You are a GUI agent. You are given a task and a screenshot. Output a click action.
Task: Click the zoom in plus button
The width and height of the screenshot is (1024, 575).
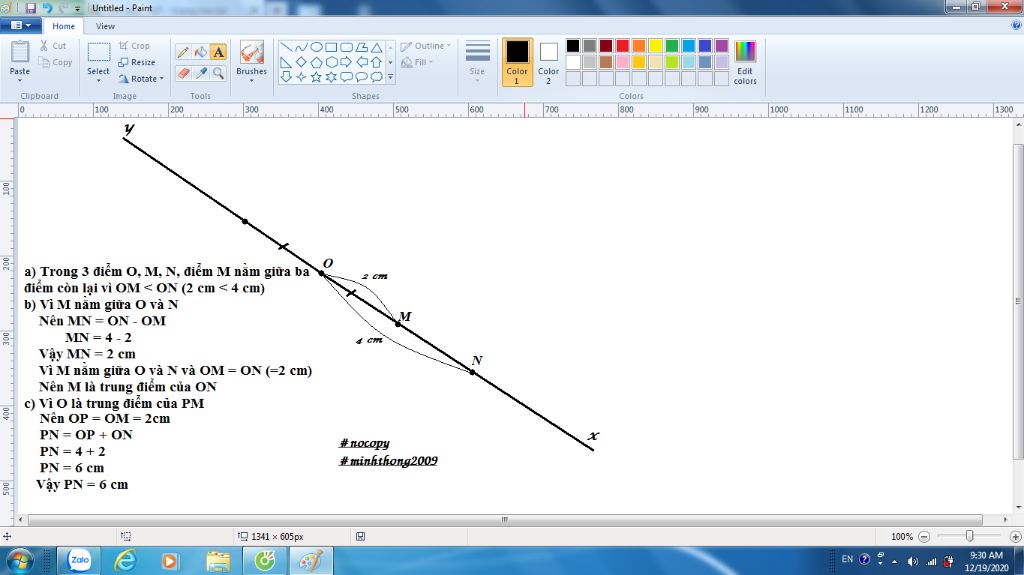[x=1016, y=536]
